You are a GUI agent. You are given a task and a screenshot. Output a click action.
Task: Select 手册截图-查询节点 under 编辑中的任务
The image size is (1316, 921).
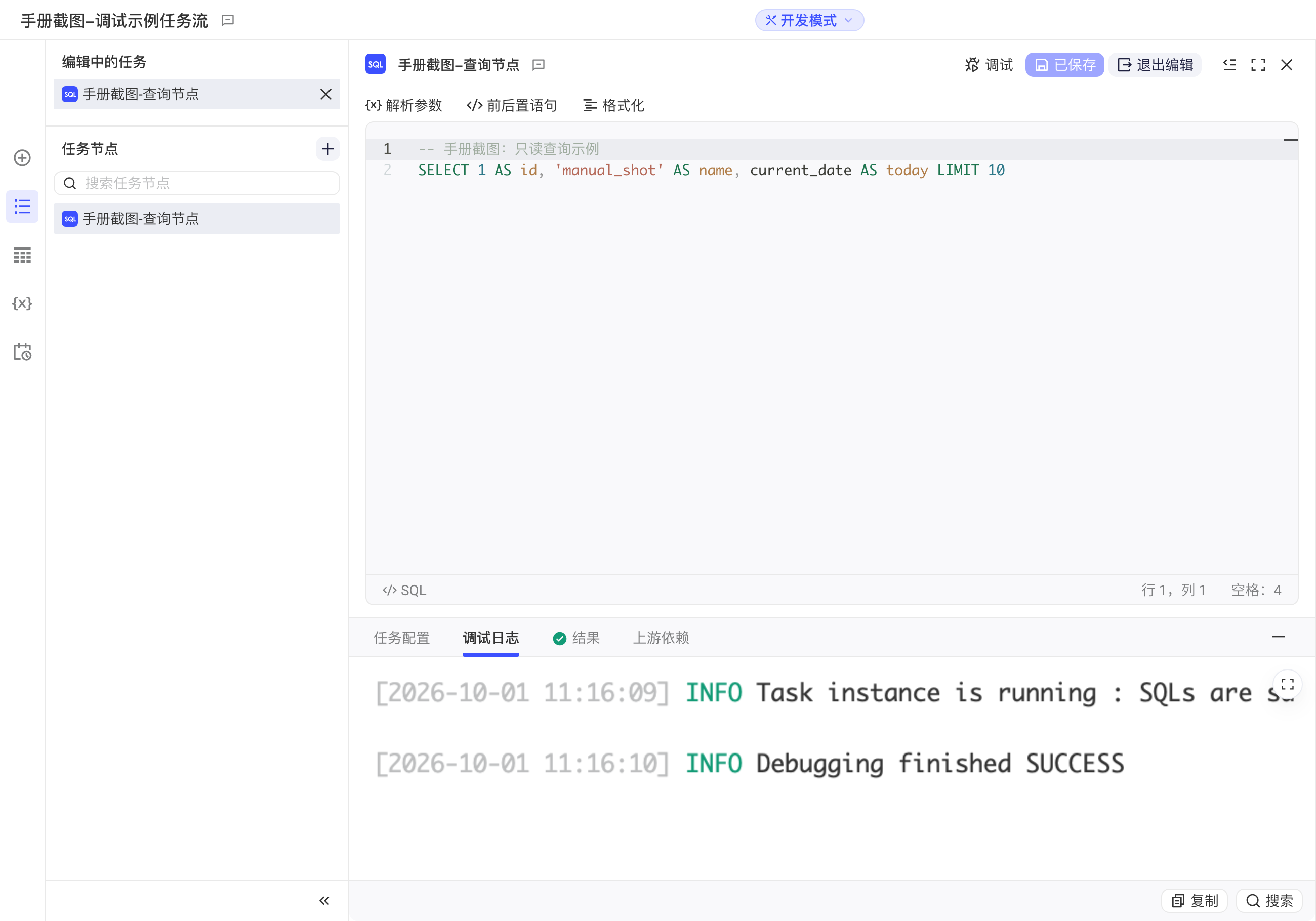pyautogui.click(x=196, y=94)
